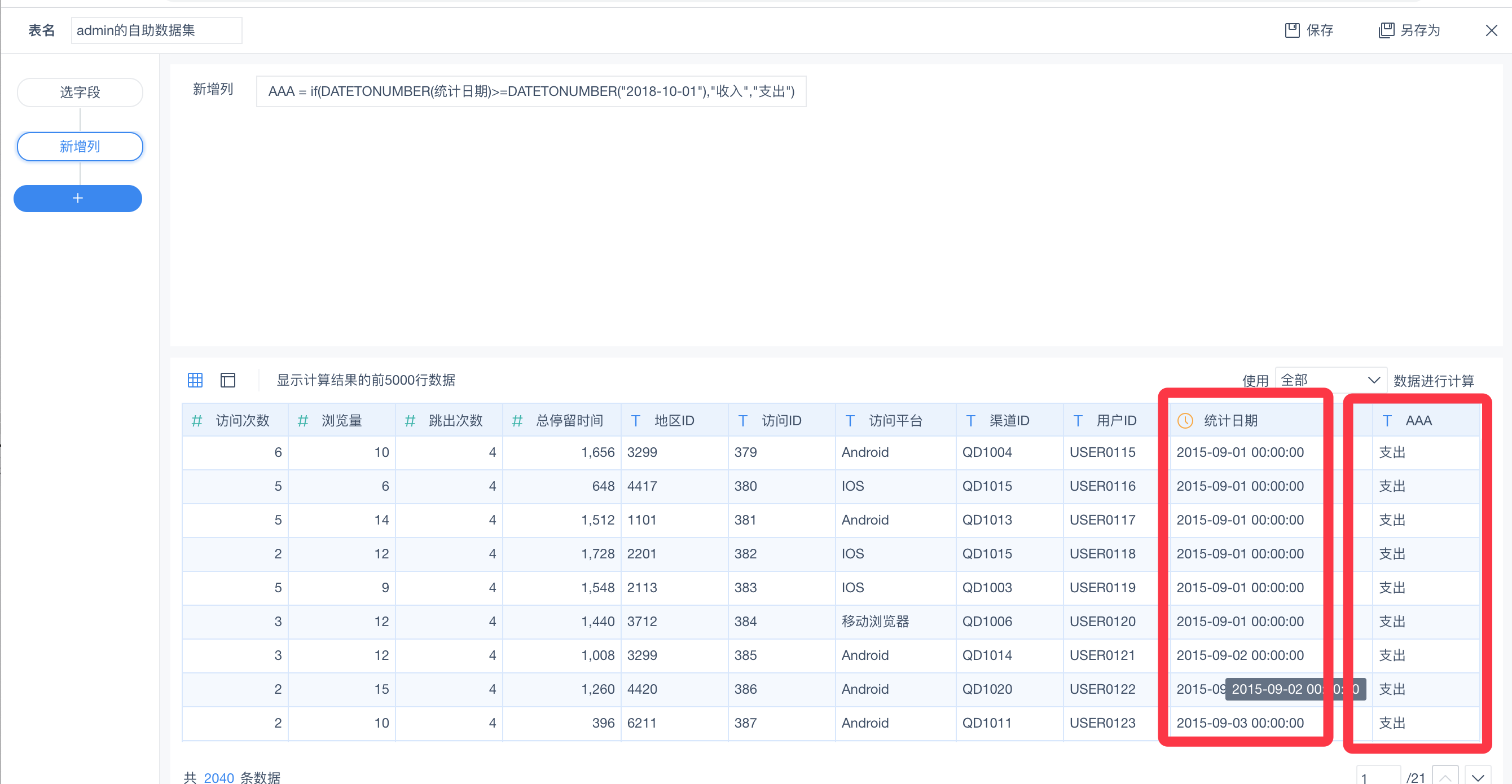Switch to grid data preview icon
The height and width of the screenshot is (784, 1512).
point(195,380)
